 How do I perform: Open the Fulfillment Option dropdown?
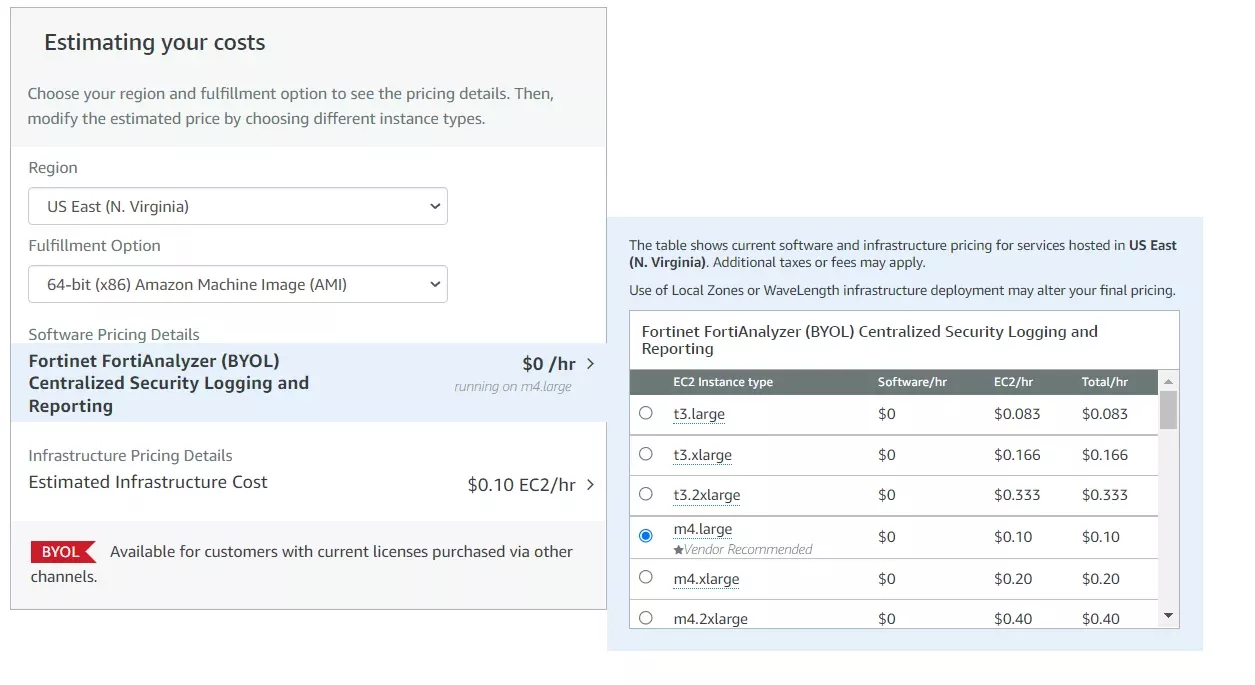pyautogui.click(x=237, y=284)
